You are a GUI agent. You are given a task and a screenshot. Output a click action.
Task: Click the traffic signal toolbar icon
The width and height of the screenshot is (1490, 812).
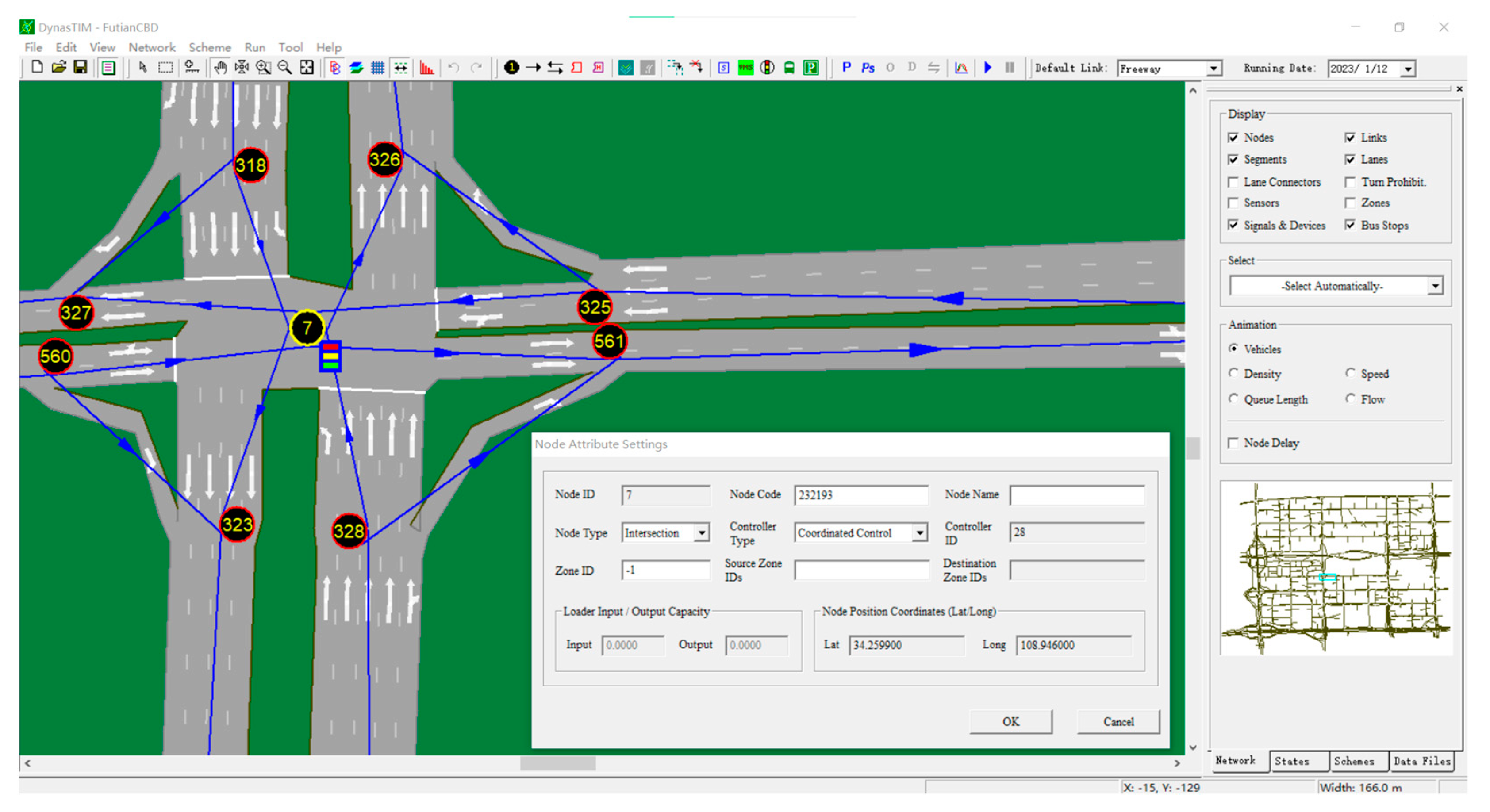pyautogui.click(x=768, y=68)
